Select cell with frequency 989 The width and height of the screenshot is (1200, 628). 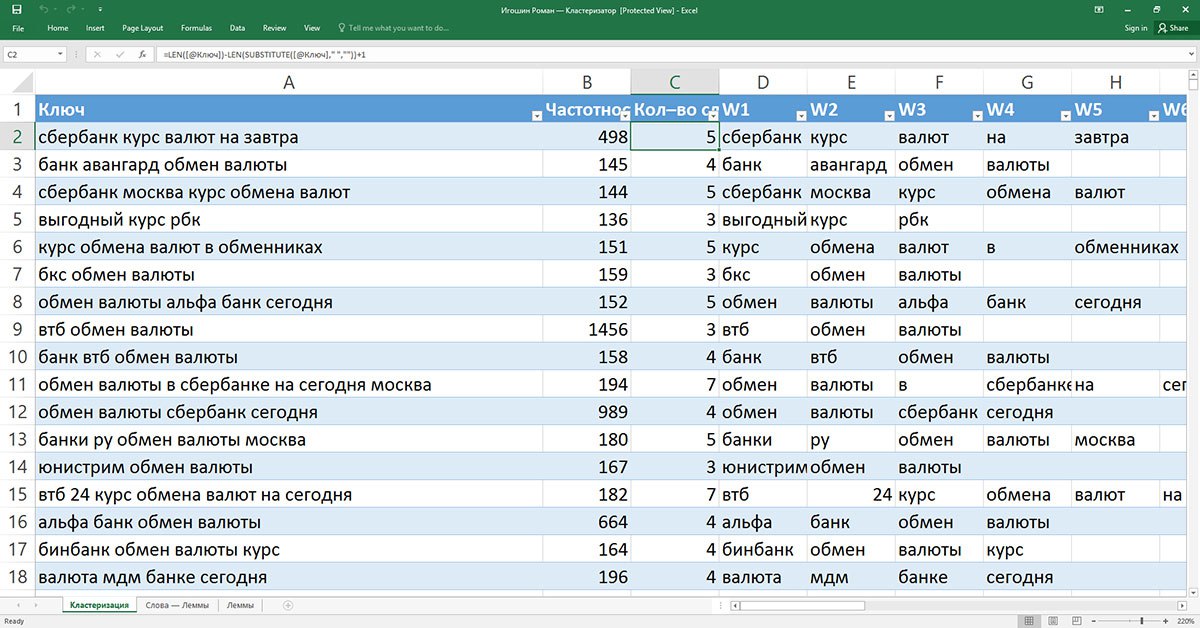coord(587,412)
